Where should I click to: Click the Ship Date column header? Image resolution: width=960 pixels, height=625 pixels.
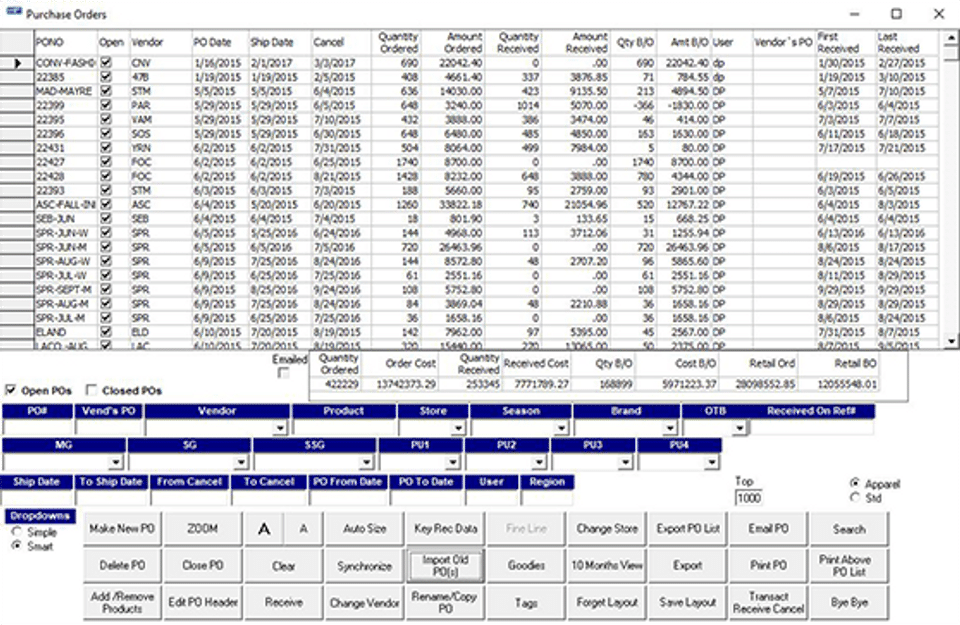click(280, 42)
